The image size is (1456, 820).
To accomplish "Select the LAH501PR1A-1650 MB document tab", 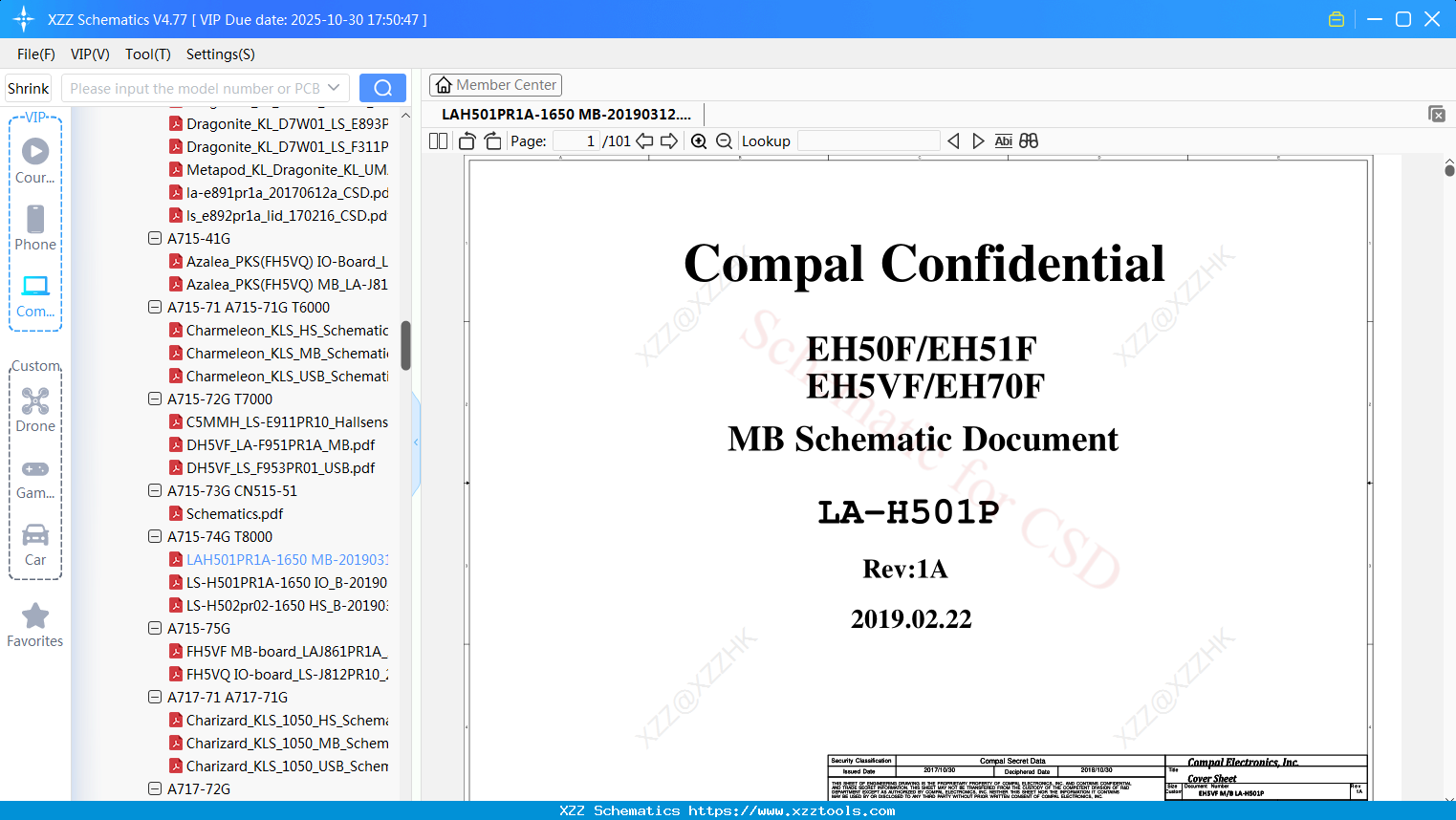I will [566, 114].
